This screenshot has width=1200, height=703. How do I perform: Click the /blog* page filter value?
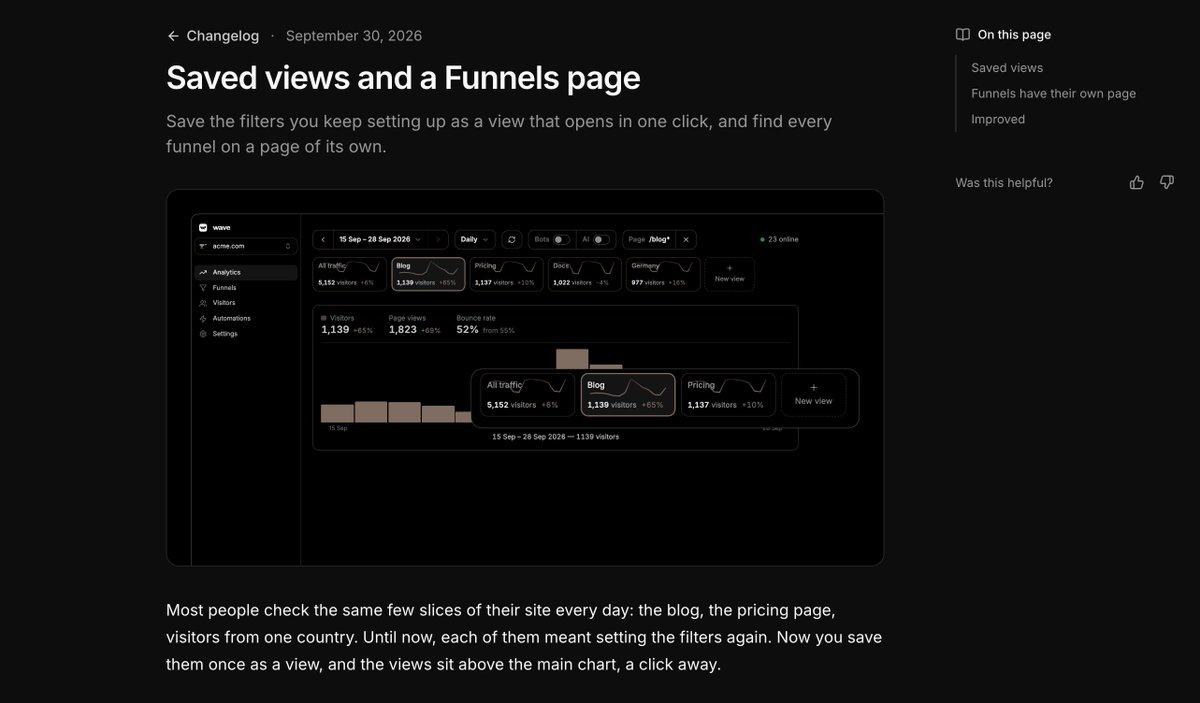(x=659, y=239)
